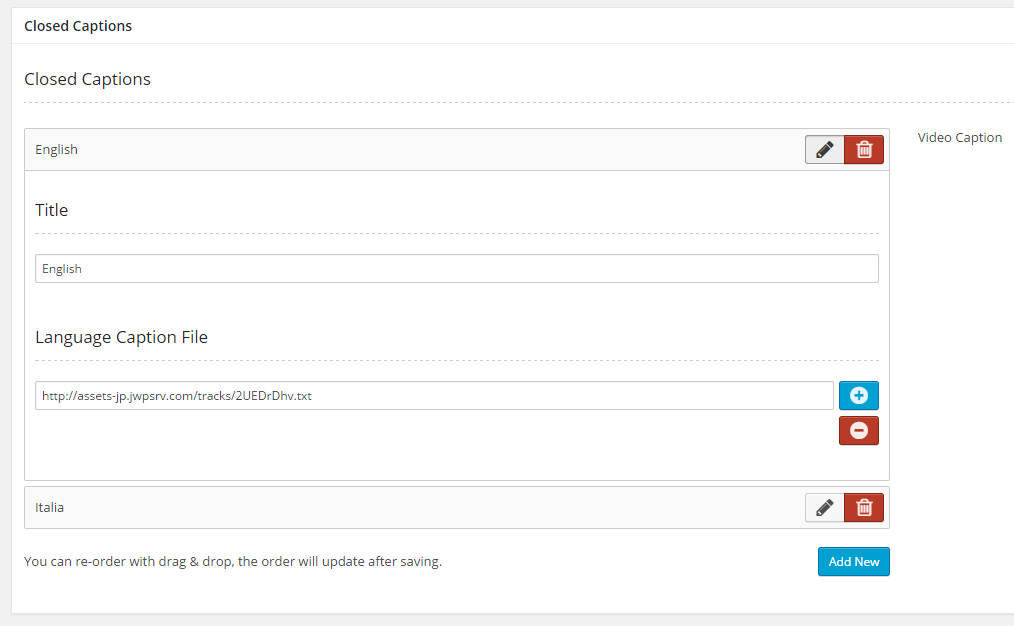Click into the Title field containing English
This screenshot has width=1014, height=626.
tap(456, 269)
